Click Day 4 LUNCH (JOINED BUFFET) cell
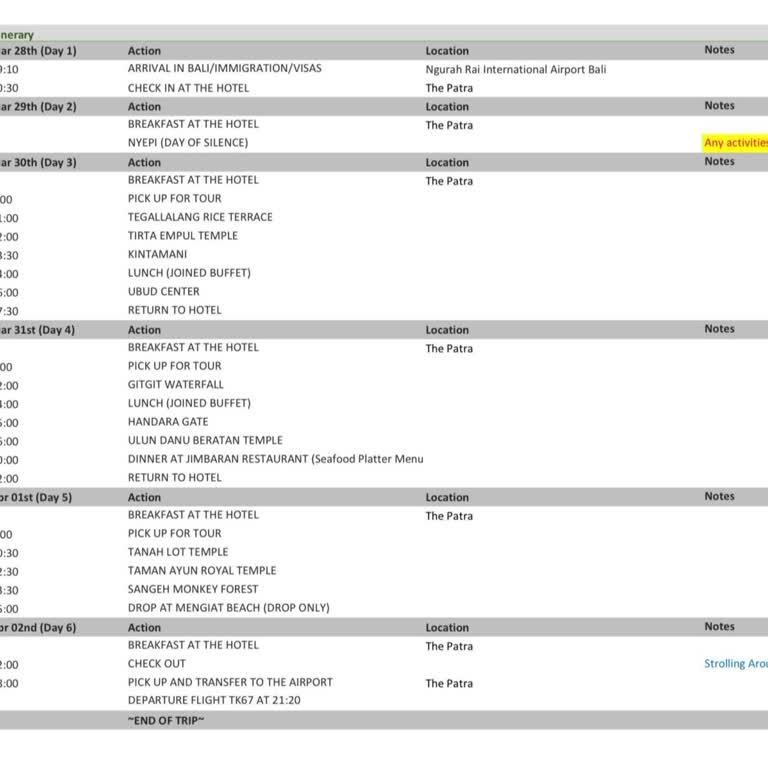Viewport: 768px width, 768px height. [189, 404]
